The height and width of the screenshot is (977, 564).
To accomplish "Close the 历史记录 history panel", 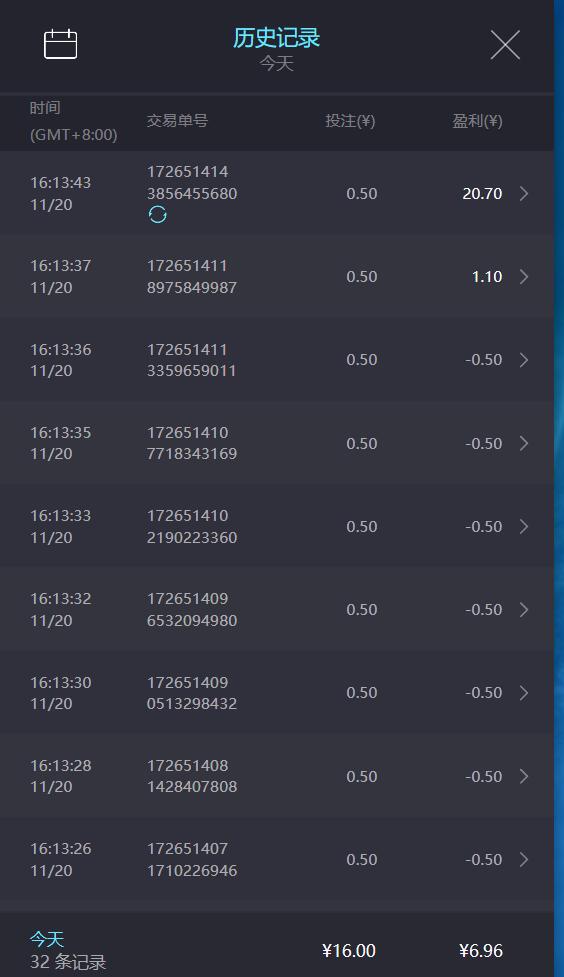I will tap(505, 45).
